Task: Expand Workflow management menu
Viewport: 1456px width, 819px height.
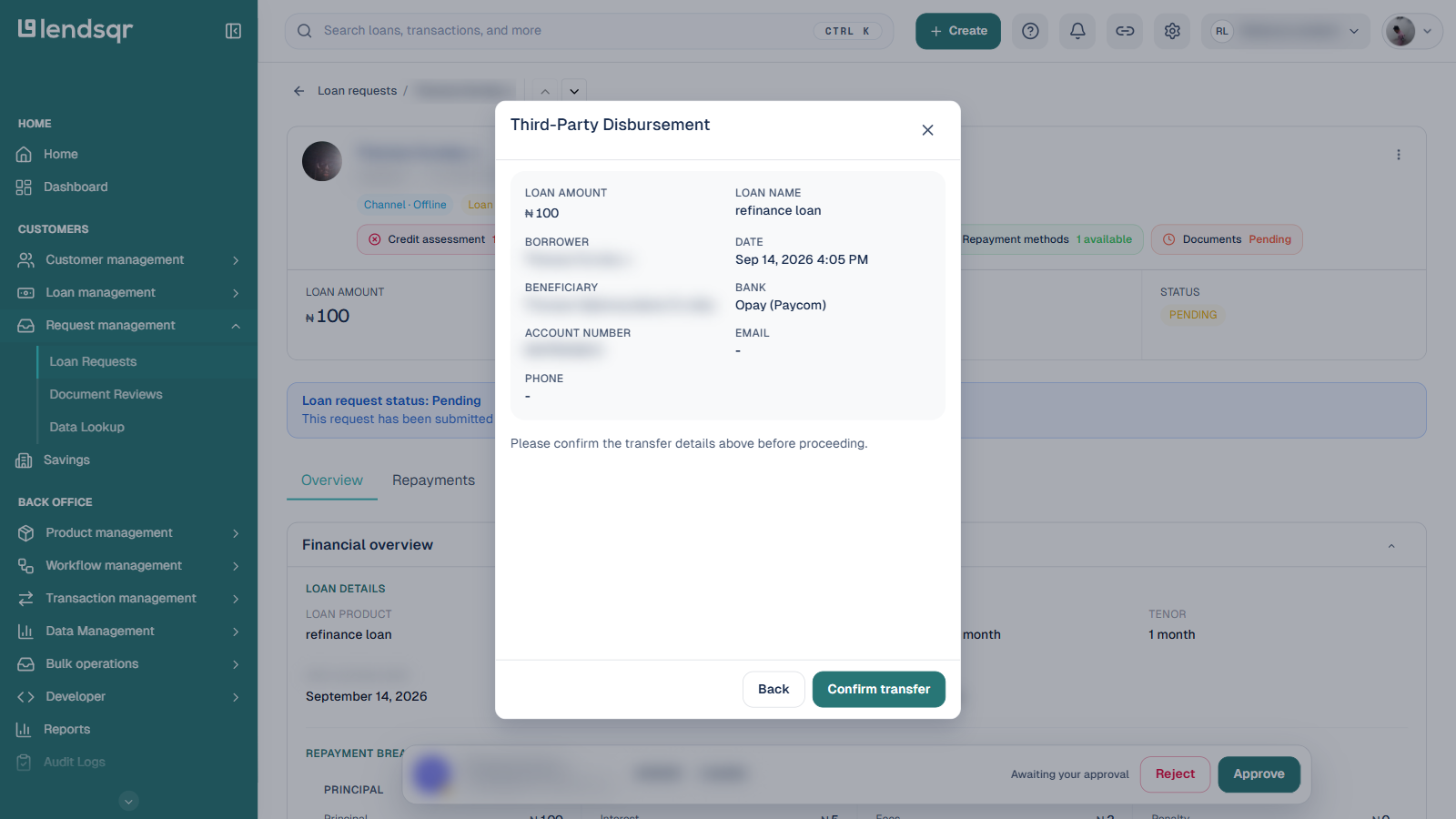Action: coord(128,566)
